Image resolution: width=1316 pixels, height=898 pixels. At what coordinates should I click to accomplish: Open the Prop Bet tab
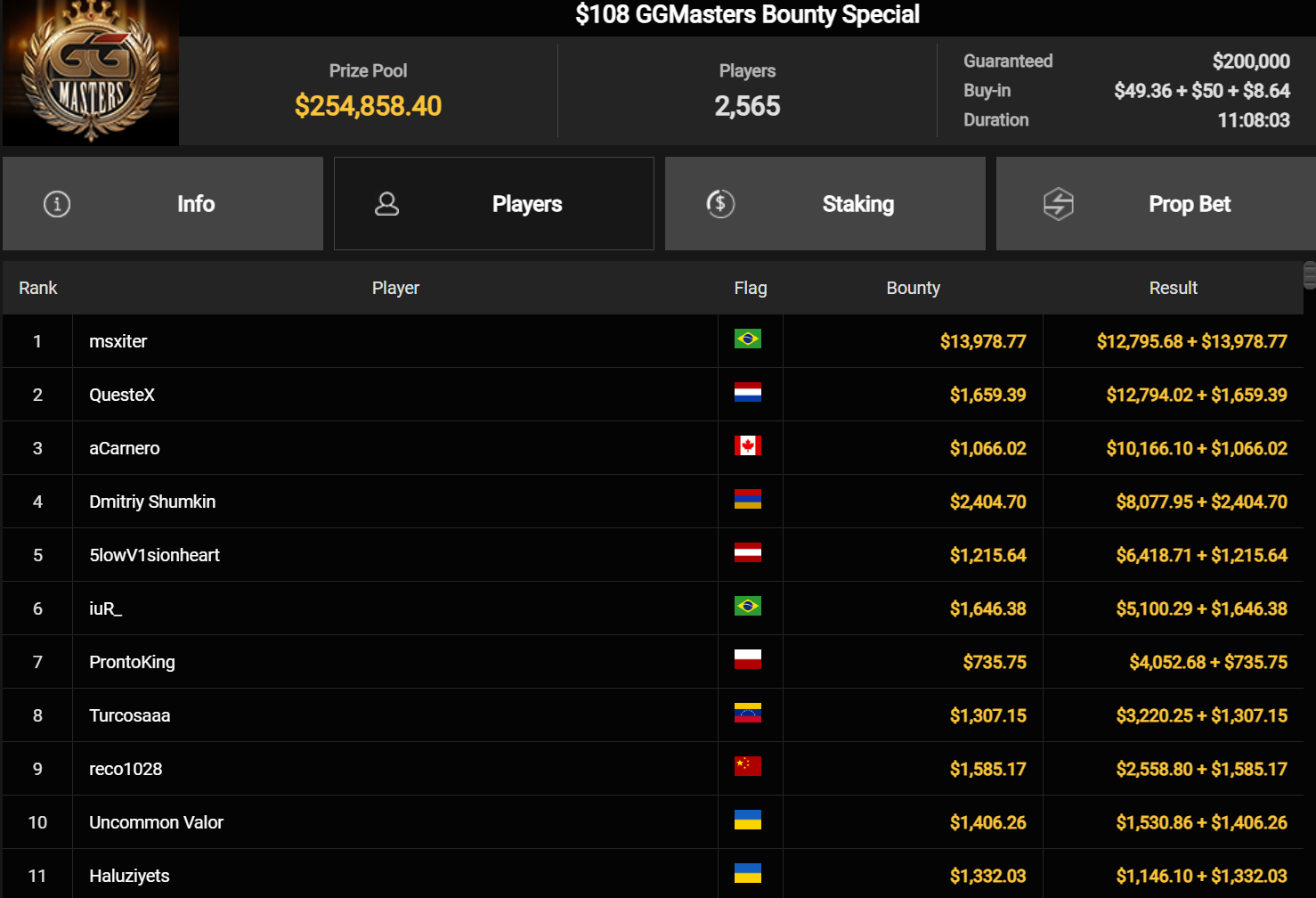click(x=1156, y=204)
